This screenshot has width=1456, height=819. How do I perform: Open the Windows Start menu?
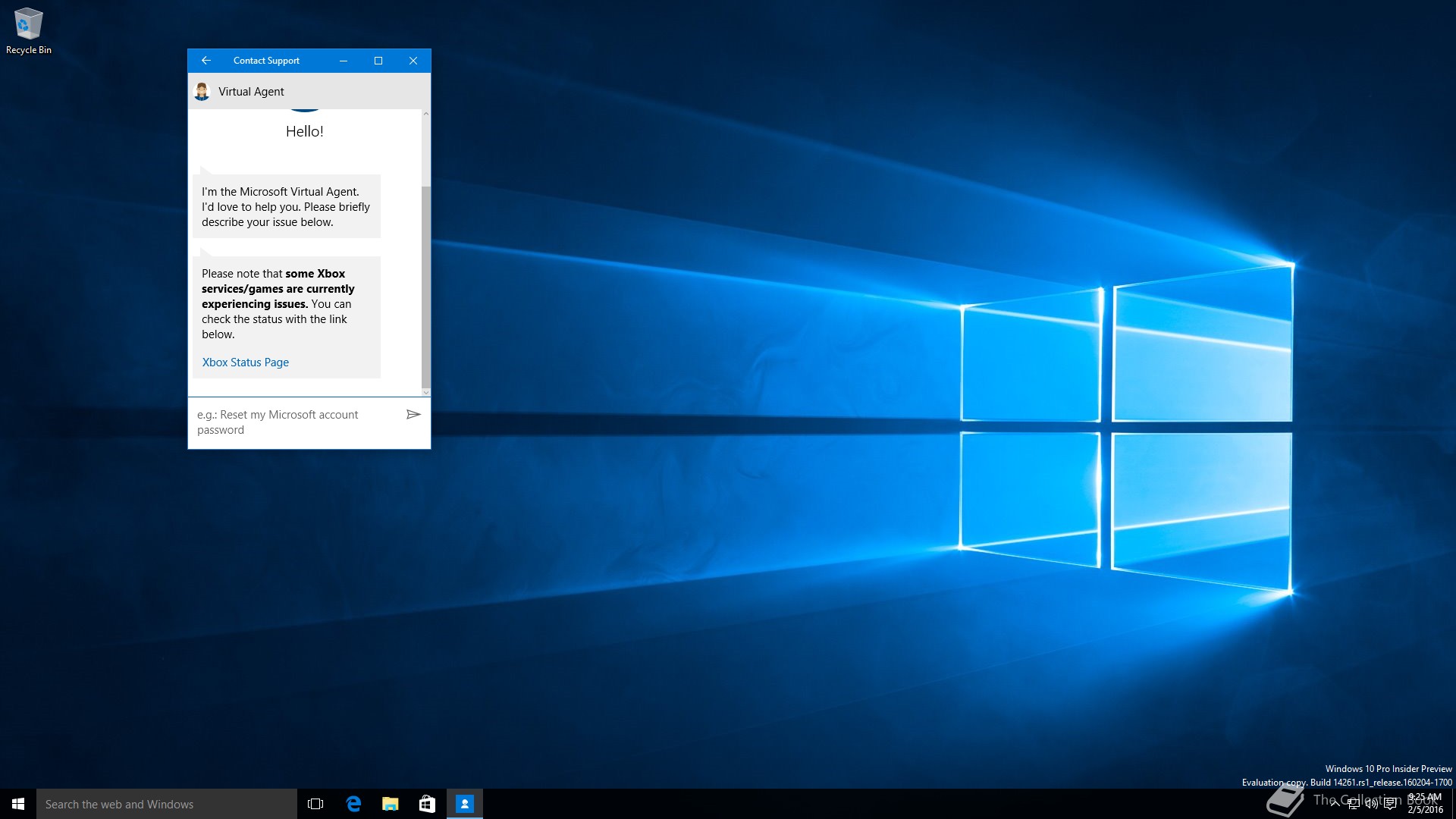(x=18, y=804)
